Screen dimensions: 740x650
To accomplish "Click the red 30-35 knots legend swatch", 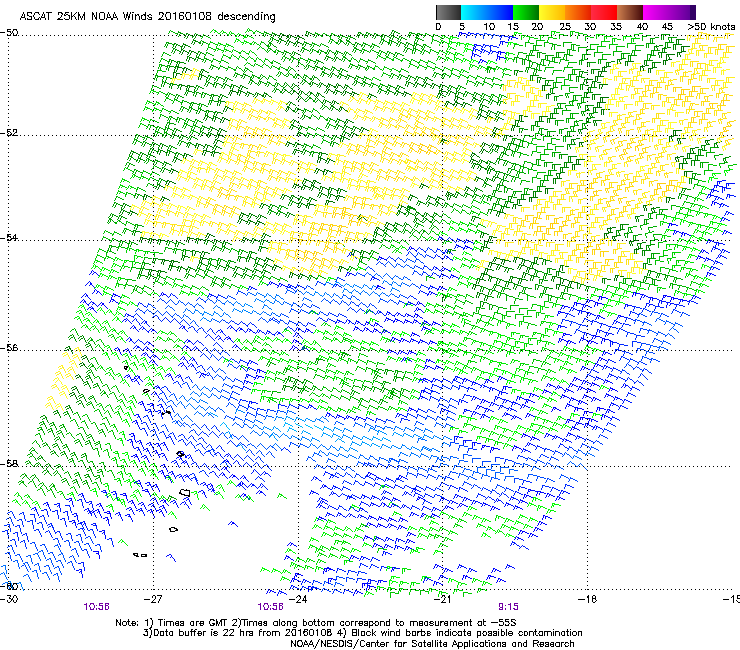I will pos(604,12).
